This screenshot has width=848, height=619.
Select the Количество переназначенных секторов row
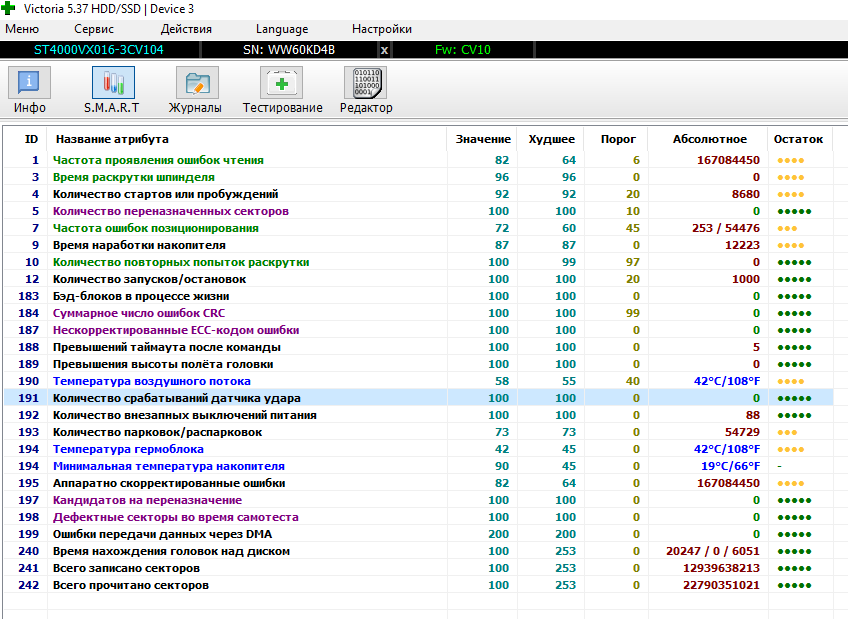(170, 211)
